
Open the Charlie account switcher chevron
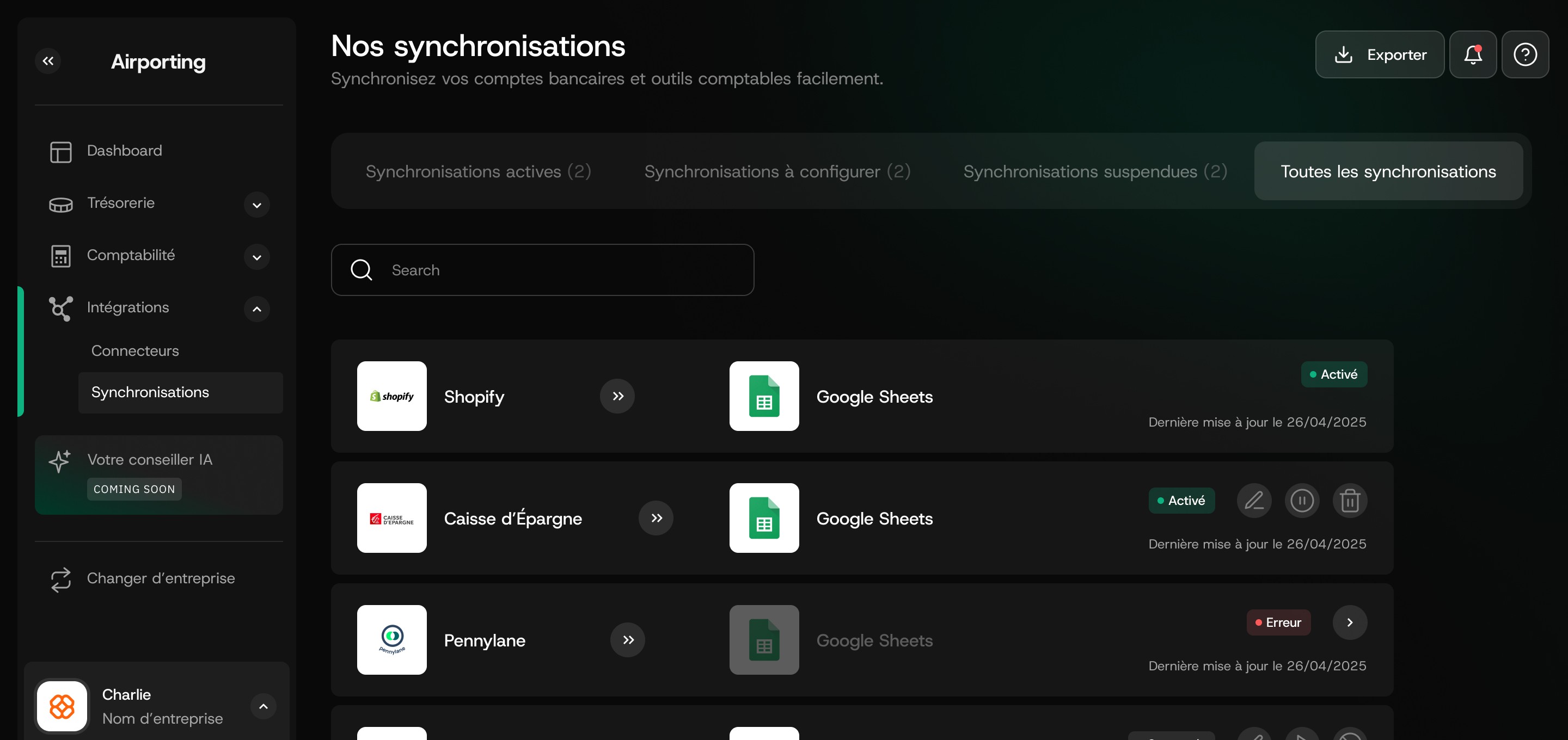click(x=263, y=706)
